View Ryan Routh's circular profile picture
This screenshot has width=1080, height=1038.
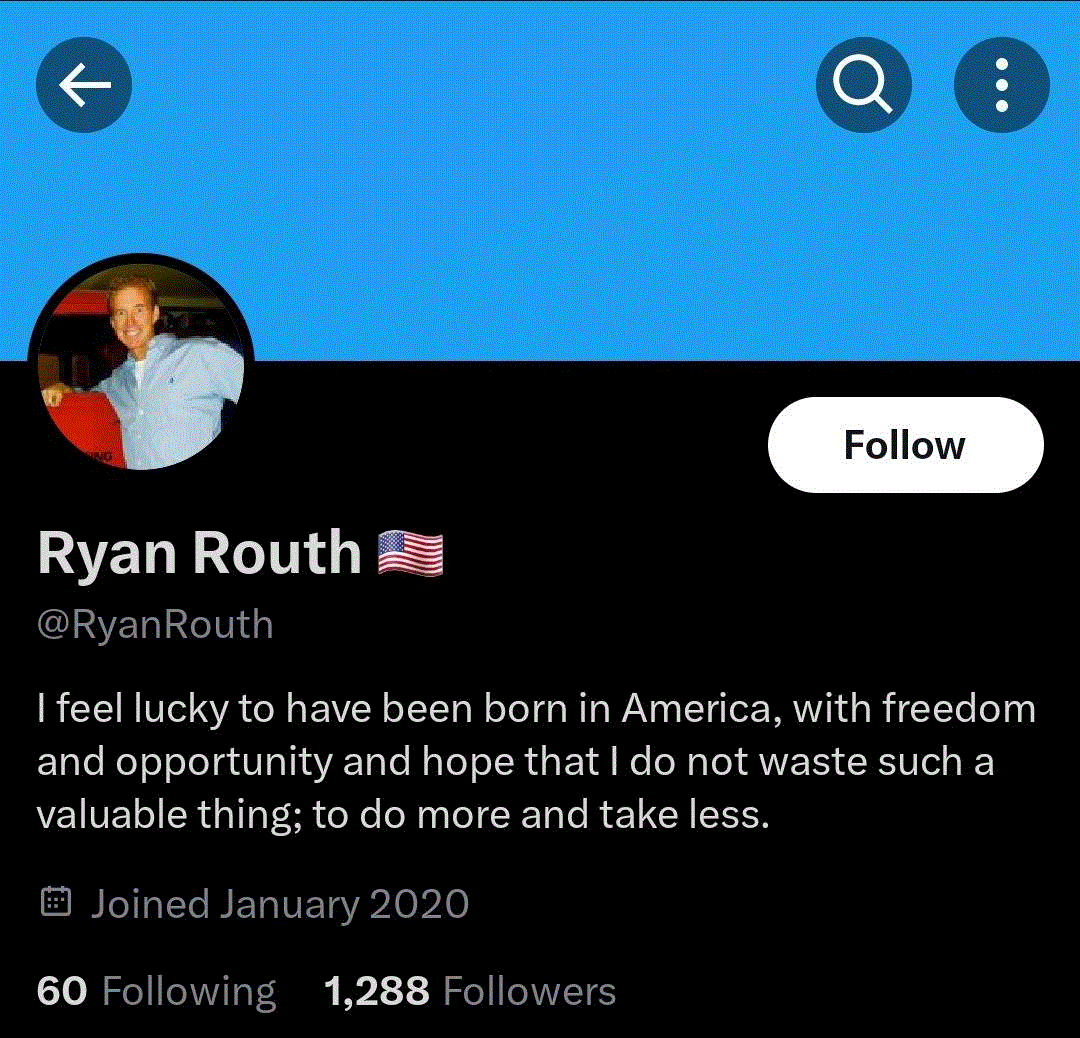point(141,366)
